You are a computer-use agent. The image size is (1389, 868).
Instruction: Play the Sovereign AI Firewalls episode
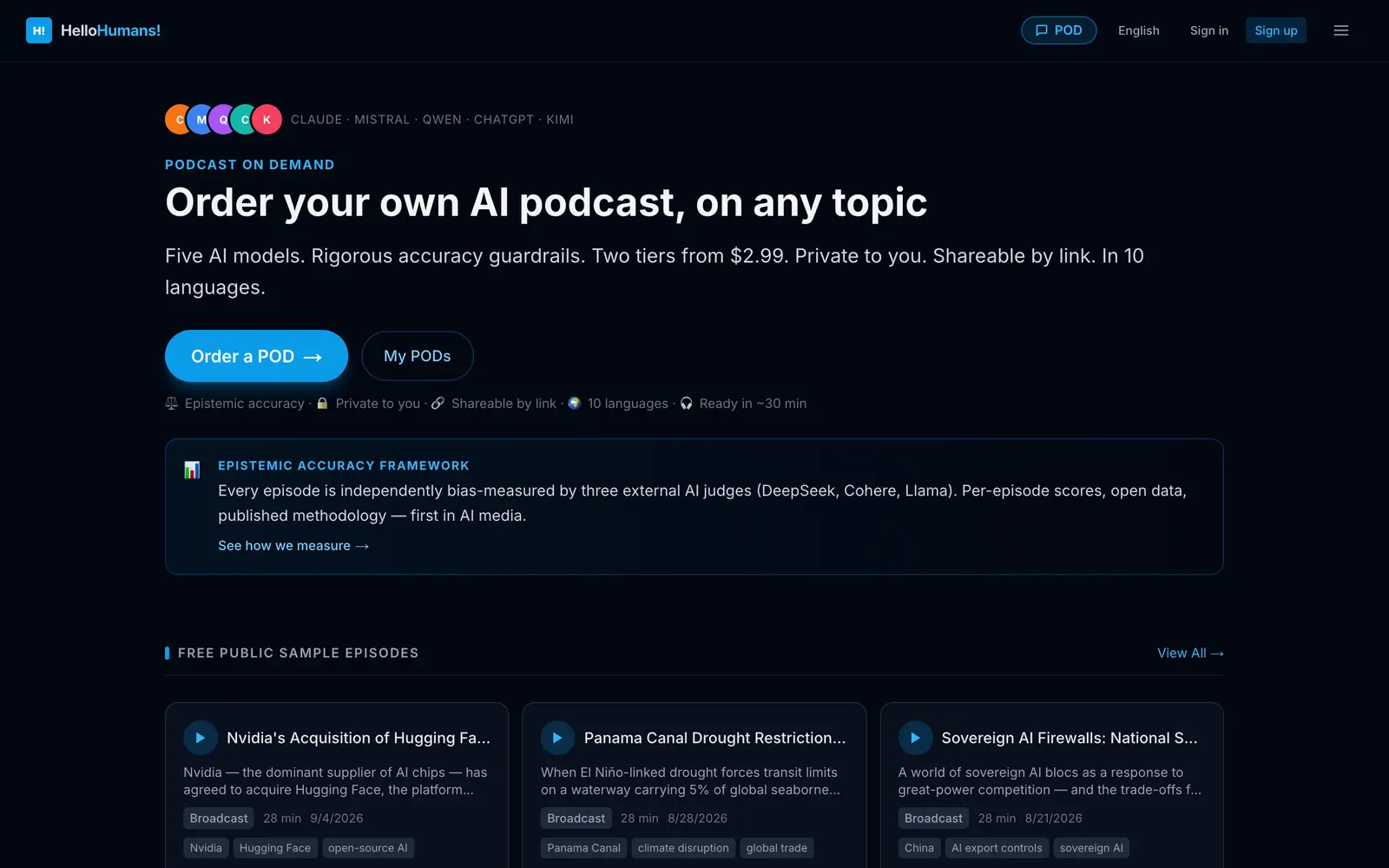tap(915, 738)
